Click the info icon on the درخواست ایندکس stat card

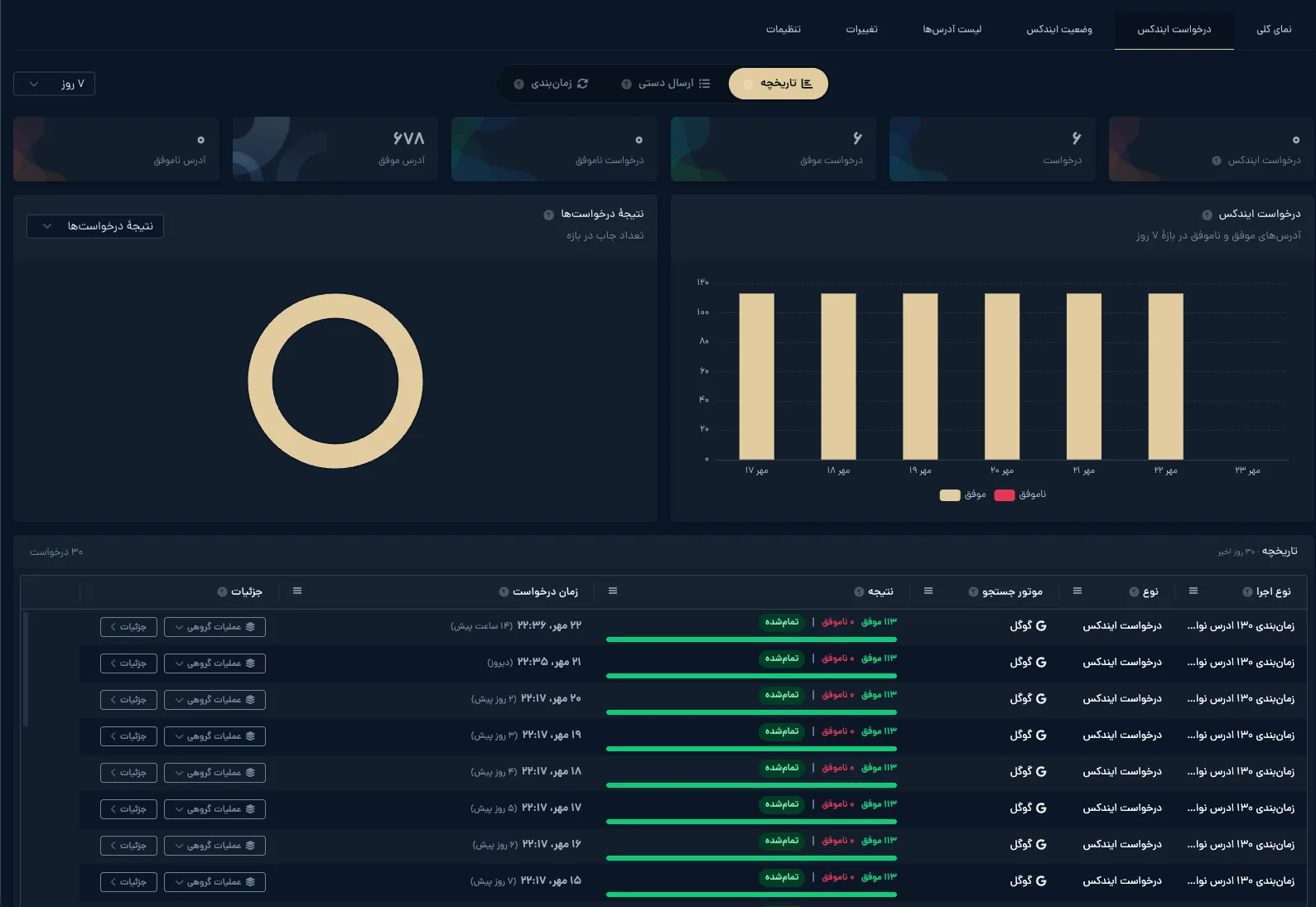click(x=1217, y=161)
